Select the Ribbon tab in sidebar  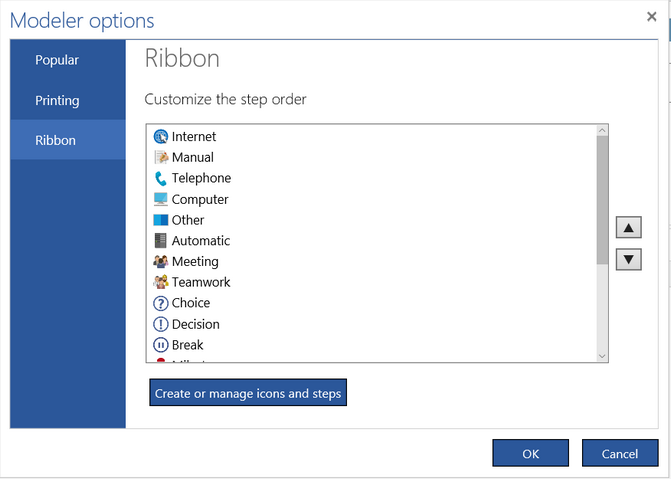(55, 140)
